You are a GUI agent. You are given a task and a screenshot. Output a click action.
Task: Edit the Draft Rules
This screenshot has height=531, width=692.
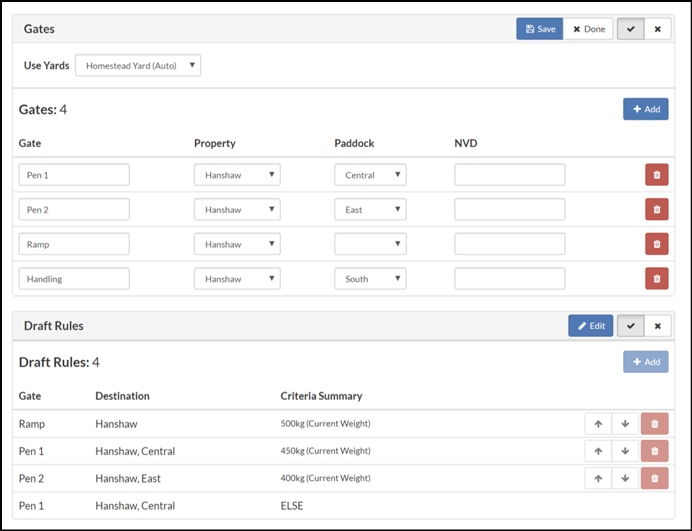(590, 326)
